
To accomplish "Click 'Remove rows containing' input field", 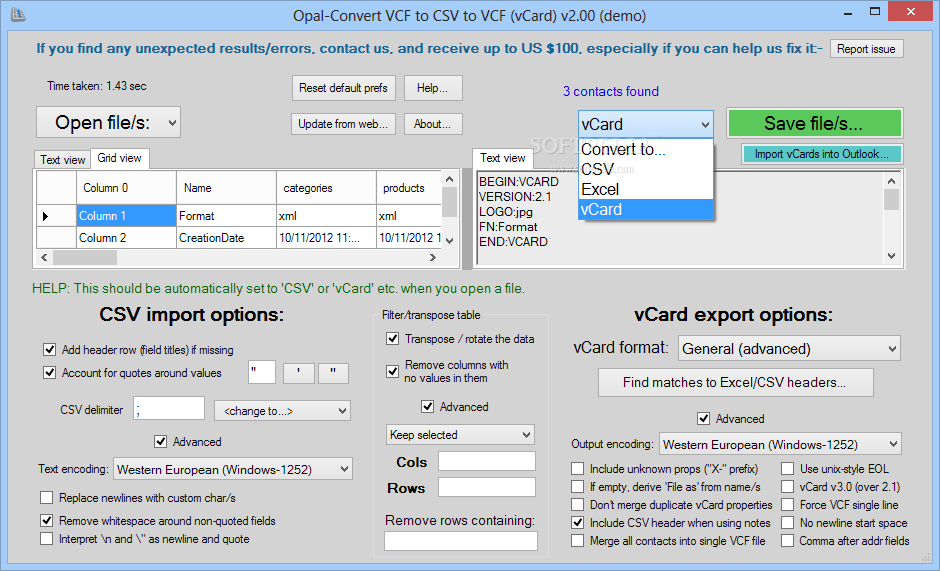I will click(460, 541).
